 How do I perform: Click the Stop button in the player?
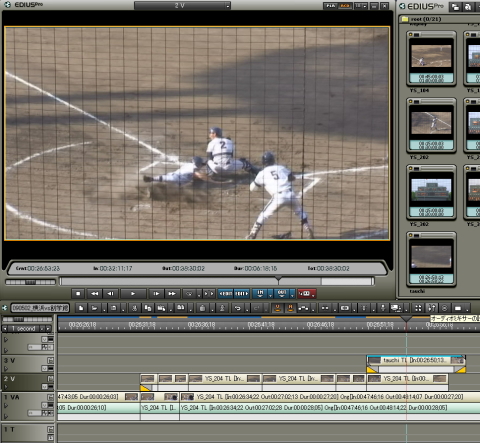78,294
